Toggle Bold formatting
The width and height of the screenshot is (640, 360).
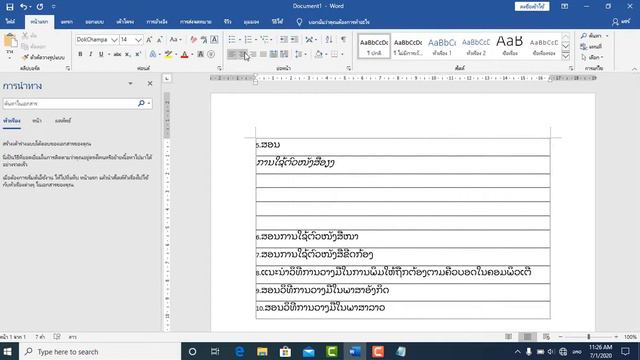point(80,54)
